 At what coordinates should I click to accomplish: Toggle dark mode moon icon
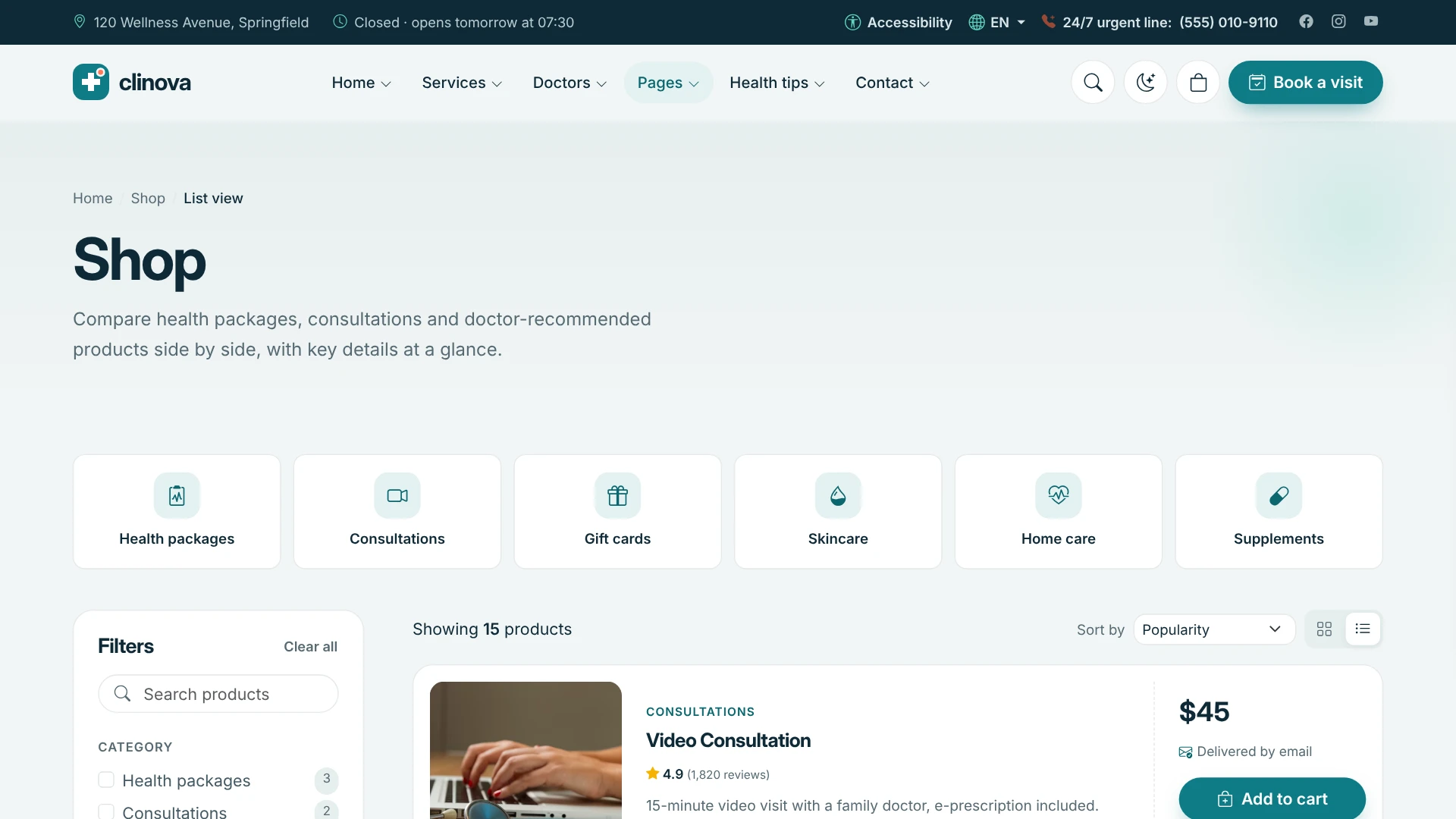(x=1145, y=83)
